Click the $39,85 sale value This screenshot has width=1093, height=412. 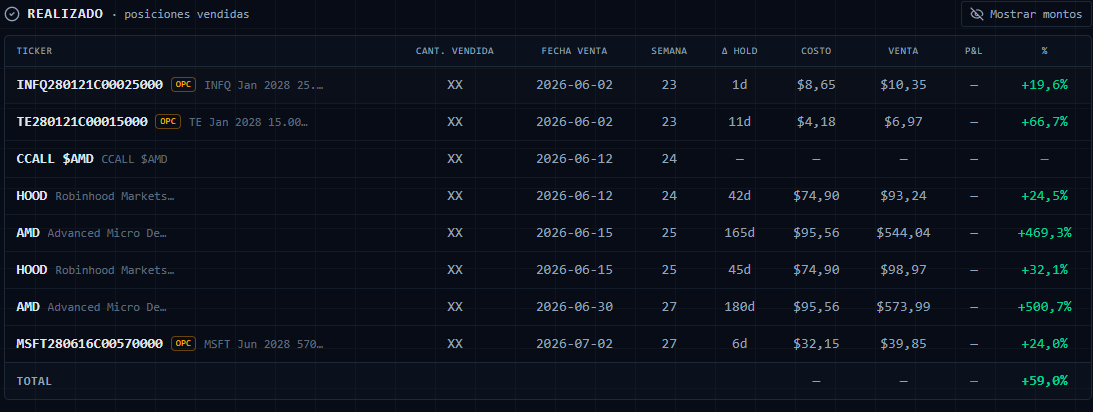[903, 344]
